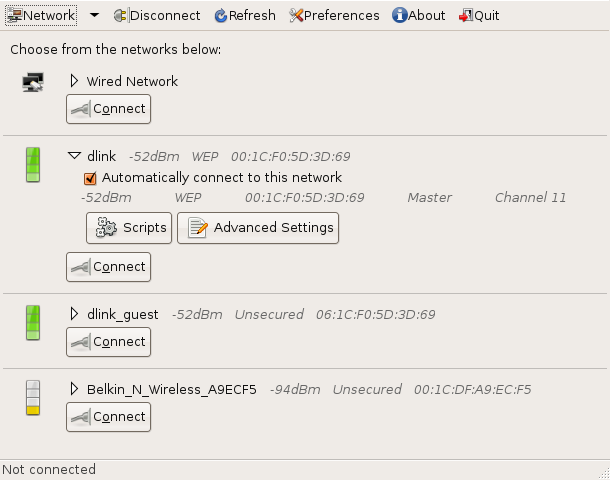This screenshot has height=480, width=610.
Task: Click the Disconnect toolbar icon
Action: (121, 16)
